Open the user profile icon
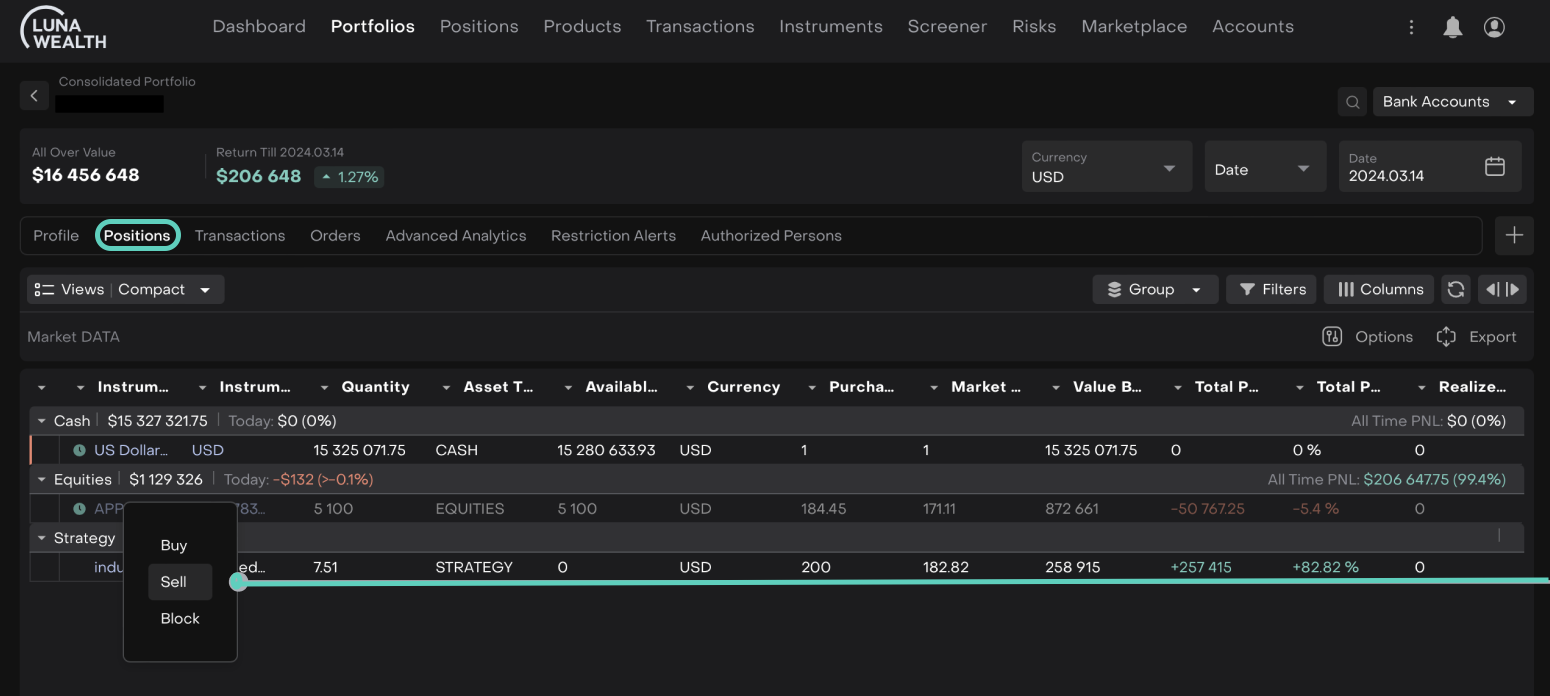1550x696 pixels. tap(1494, 28)
